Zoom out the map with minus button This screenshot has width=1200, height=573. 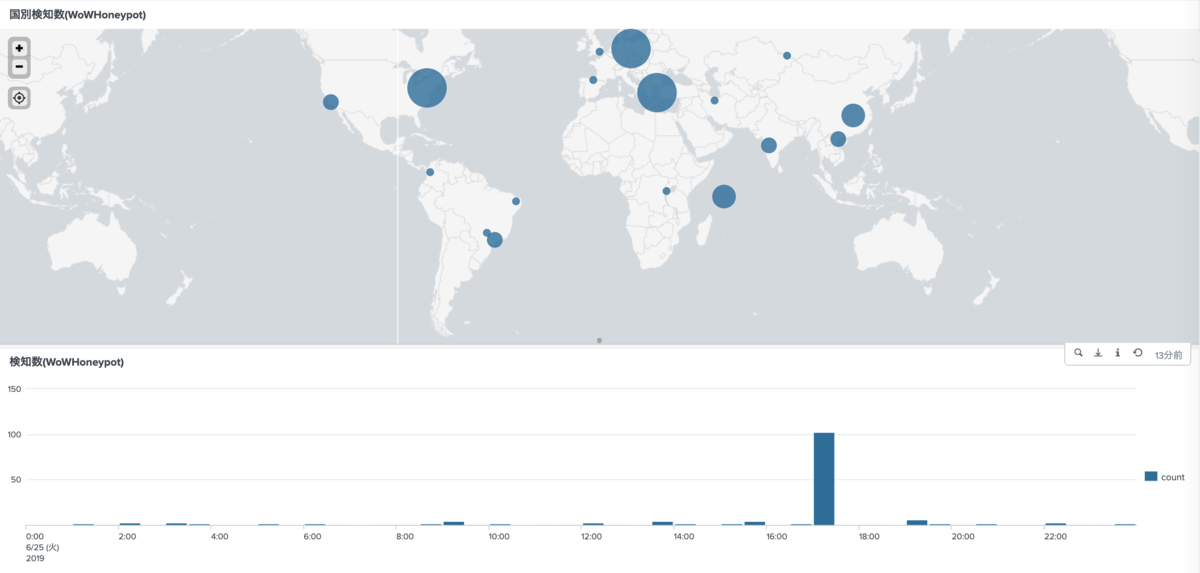(19, 67)
